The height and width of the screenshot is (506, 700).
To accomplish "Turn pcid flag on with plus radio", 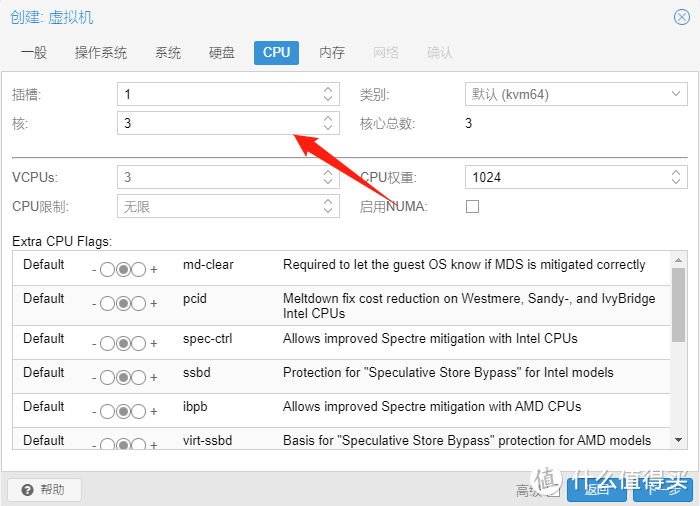I will [x=138, y=303].
